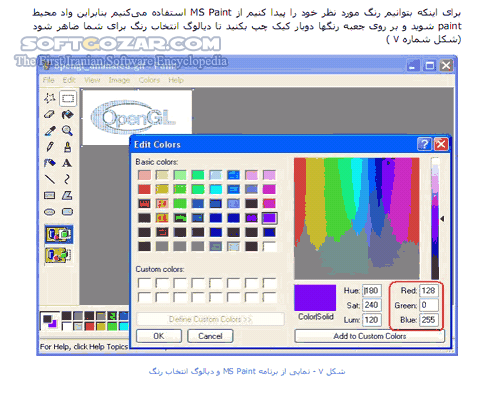Open the Colors menu in Paint
The height and width of the screenshot is (400, 500).
(x=149, y=80)
